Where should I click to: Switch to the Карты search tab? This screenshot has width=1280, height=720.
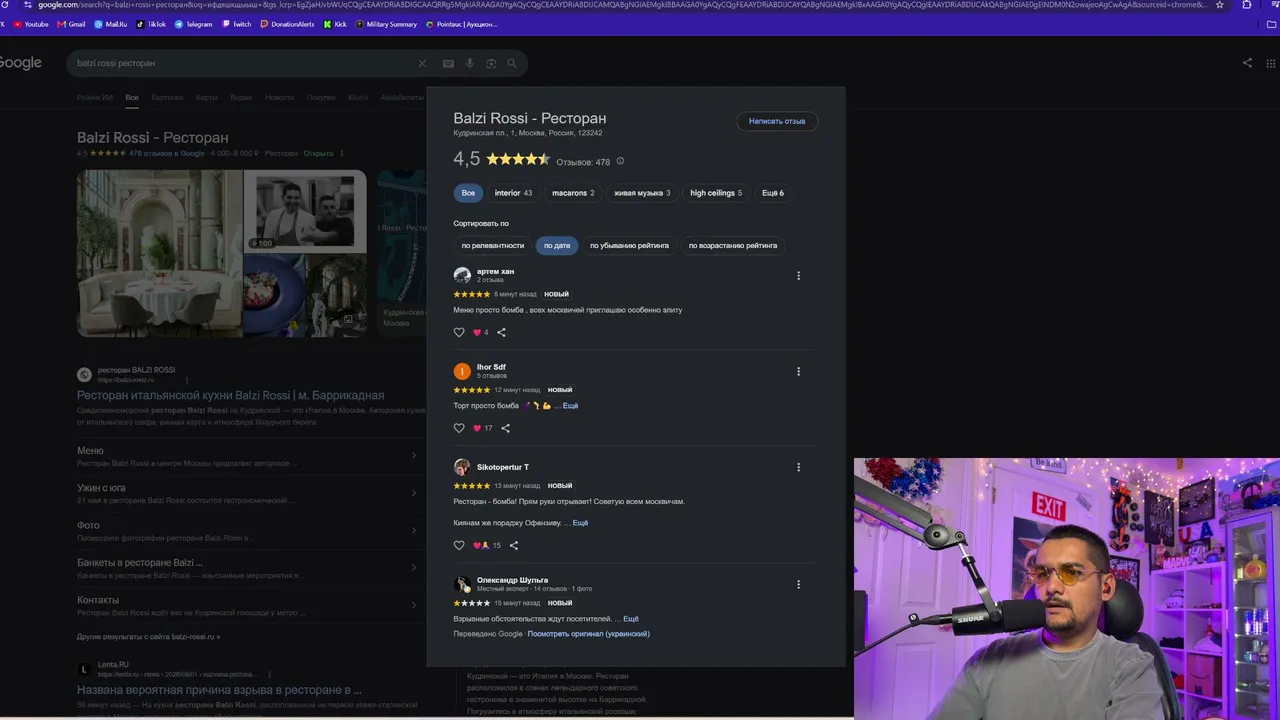tap(207, 98)
